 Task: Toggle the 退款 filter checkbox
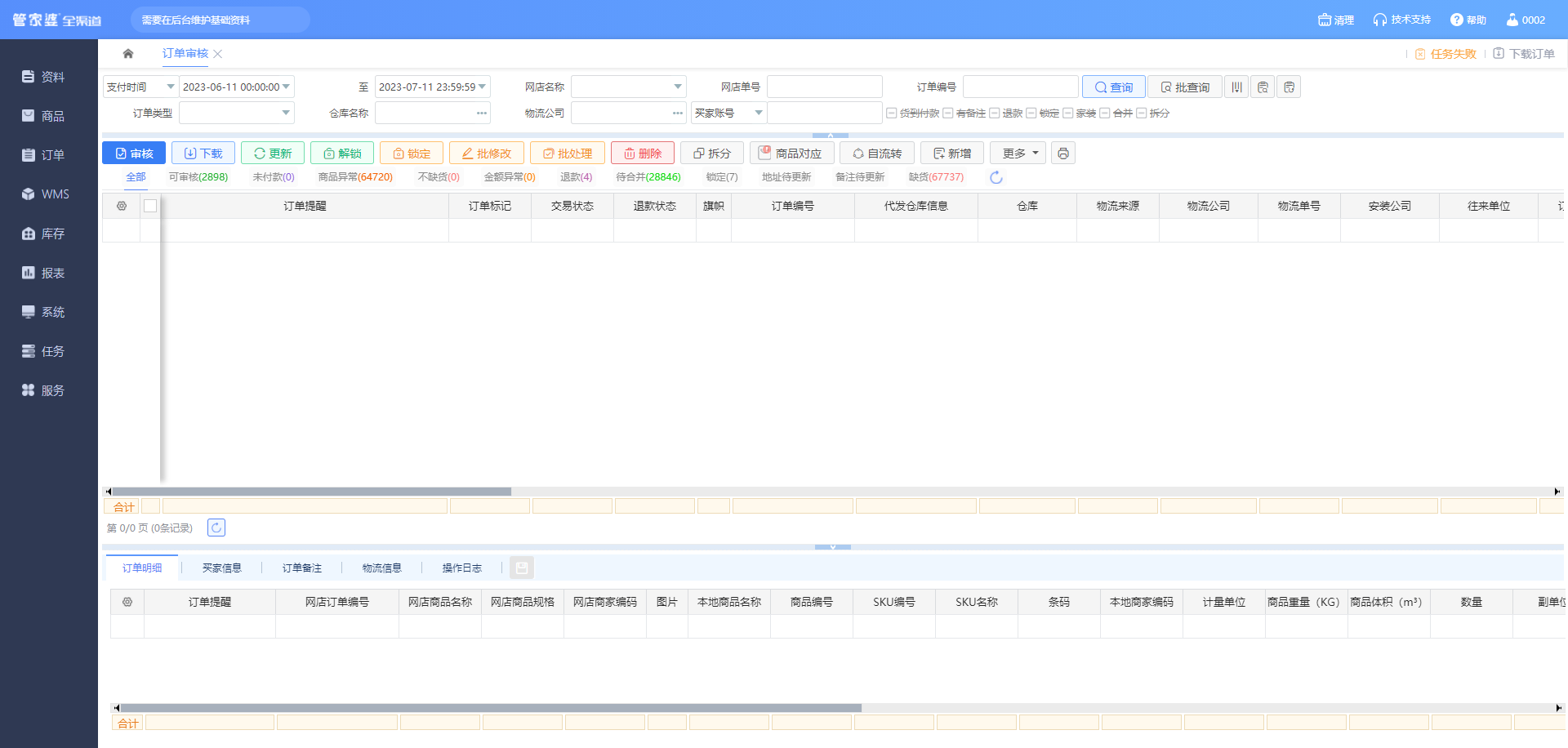point(995,114)
